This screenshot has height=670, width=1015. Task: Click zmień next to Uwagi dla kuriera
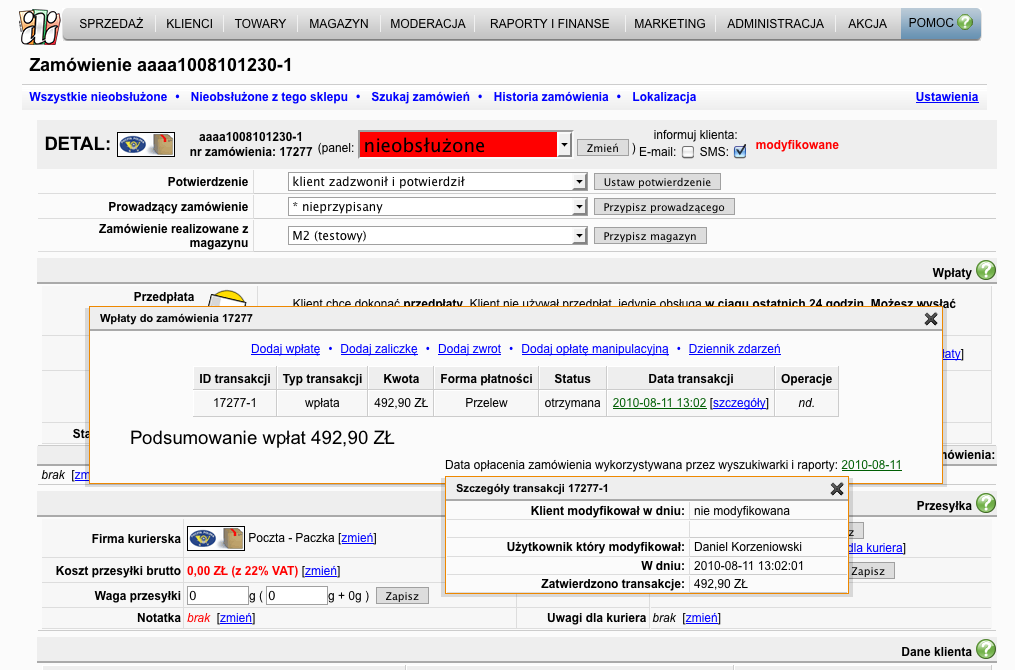pyautogui.click(x=701, y=618)
